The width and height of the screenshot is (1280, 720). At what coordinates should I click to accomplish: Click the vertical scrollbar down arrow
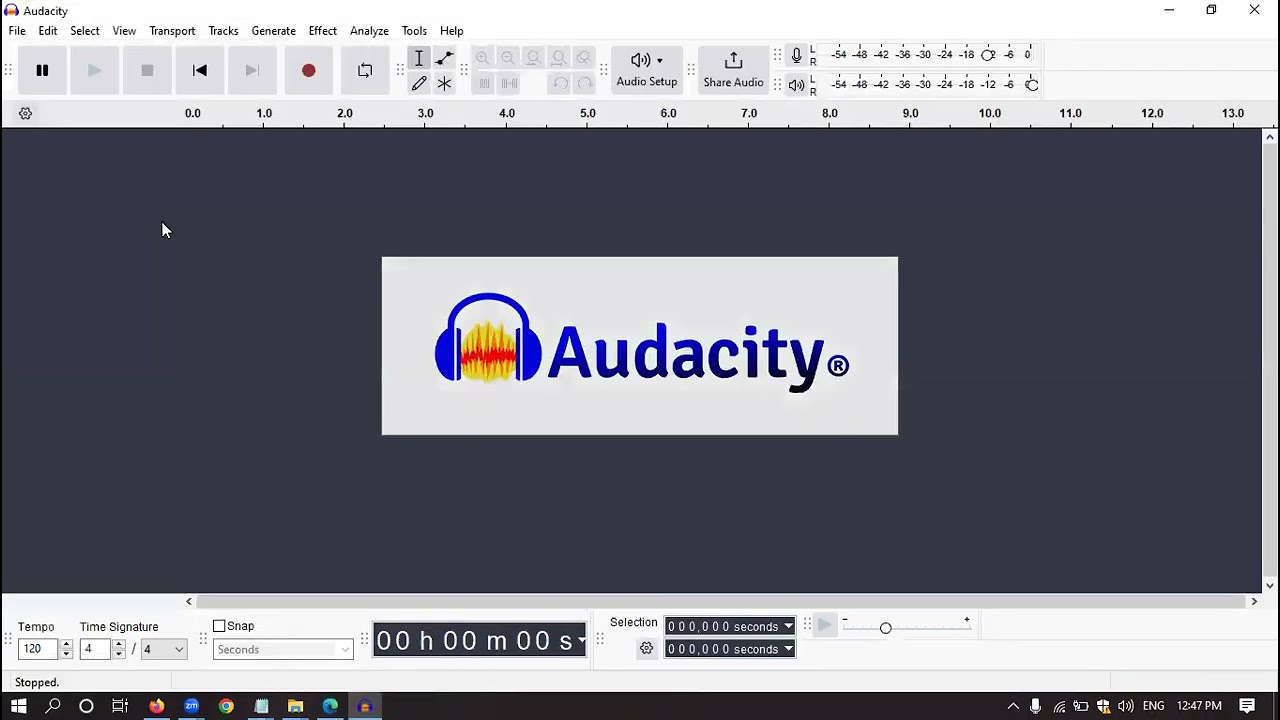point(1270,586)
